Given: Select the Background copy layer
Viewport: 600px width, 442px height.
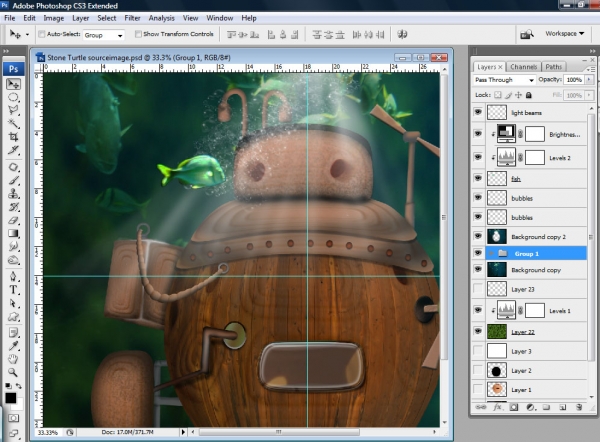Looking at the screenshot, I should (x=536, y=270).
